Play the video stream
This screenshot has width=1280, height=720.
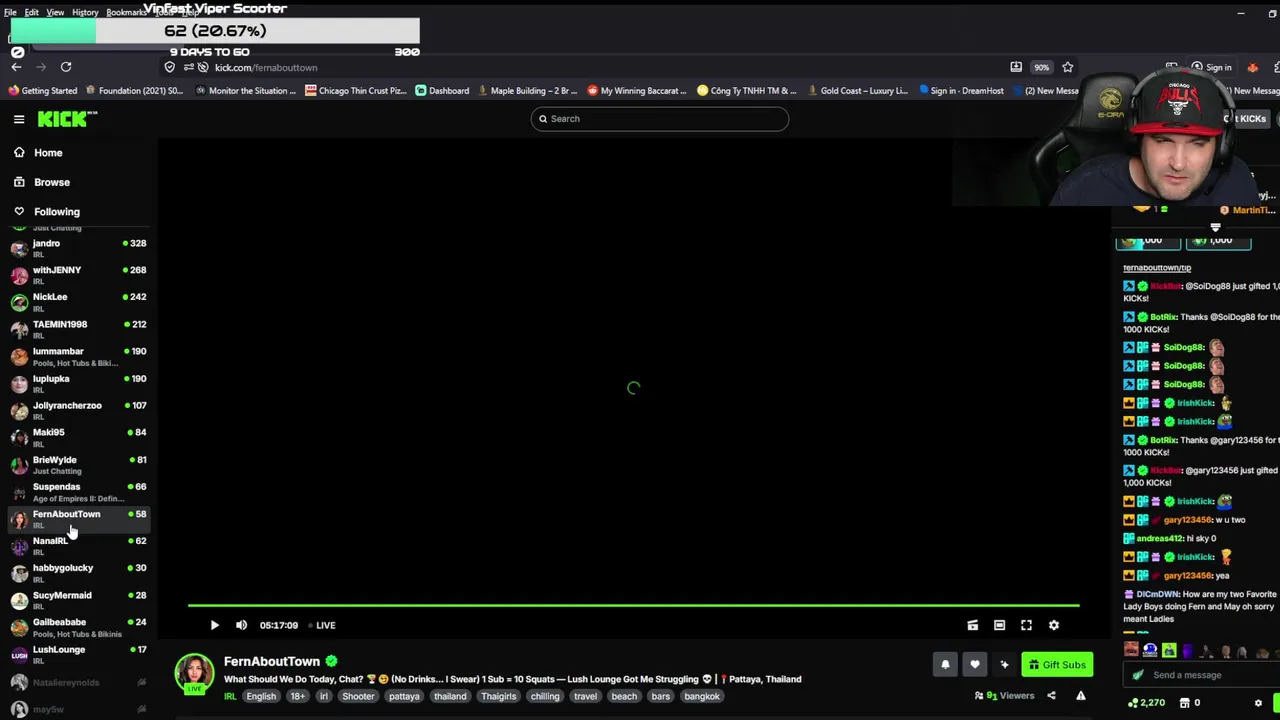[x=214, y=625]
